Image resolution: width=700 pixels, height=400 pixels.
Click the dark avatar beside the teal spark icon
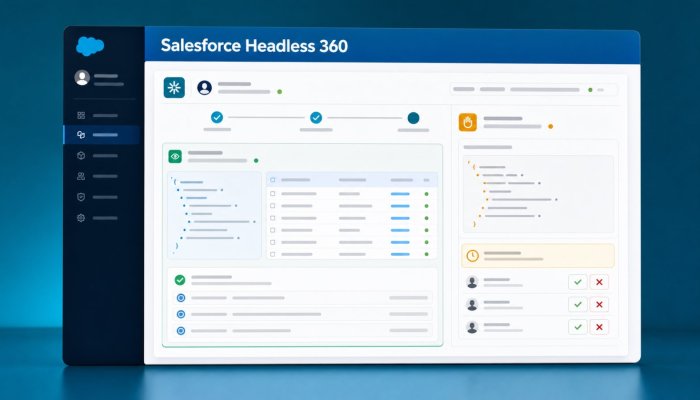click(x=204, y=88)
